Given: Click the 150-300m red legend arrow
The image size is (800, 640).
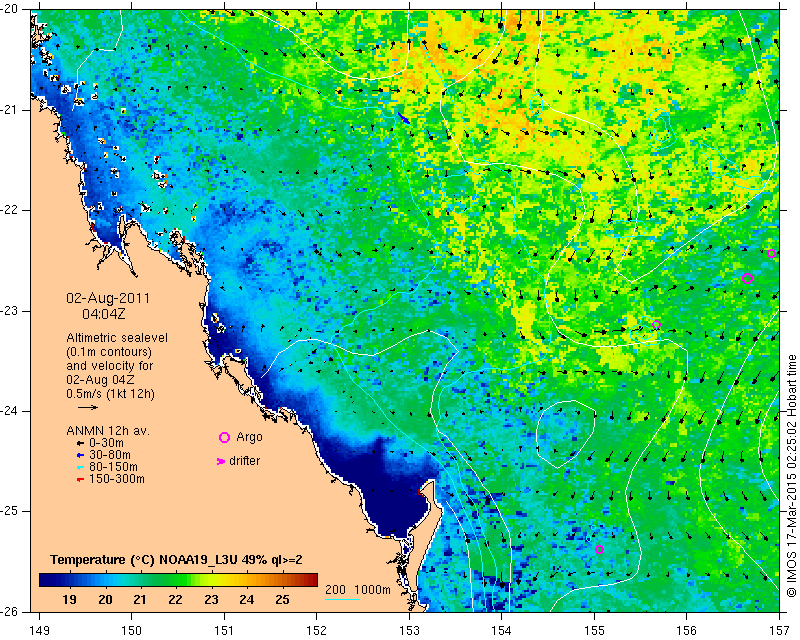Looking at the screenshot, I should pos(80,480).
